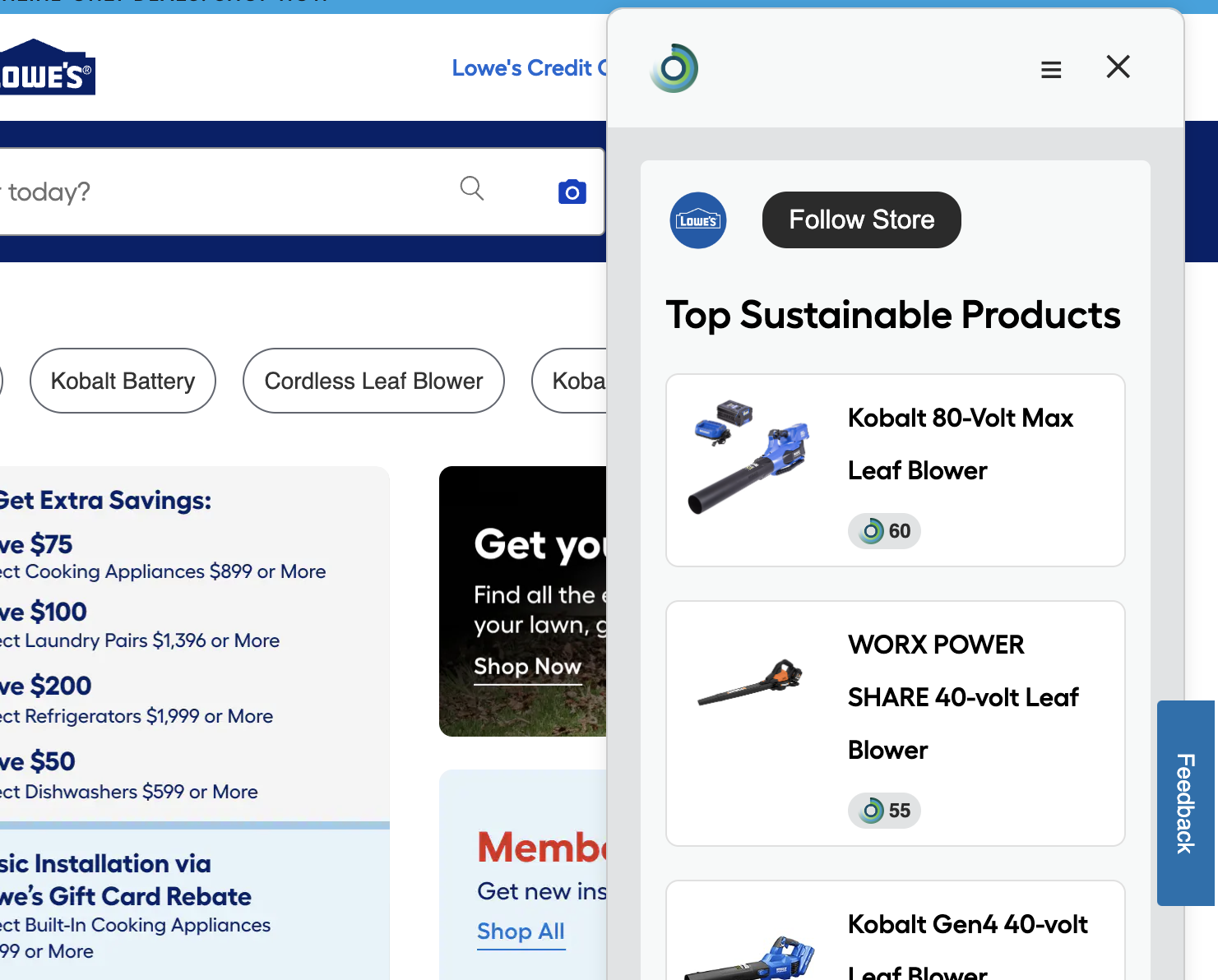Screen dimensions: 1218x980
Task: Click the Shop Now link on lawn banner
Action: click(x=527, y=667)
